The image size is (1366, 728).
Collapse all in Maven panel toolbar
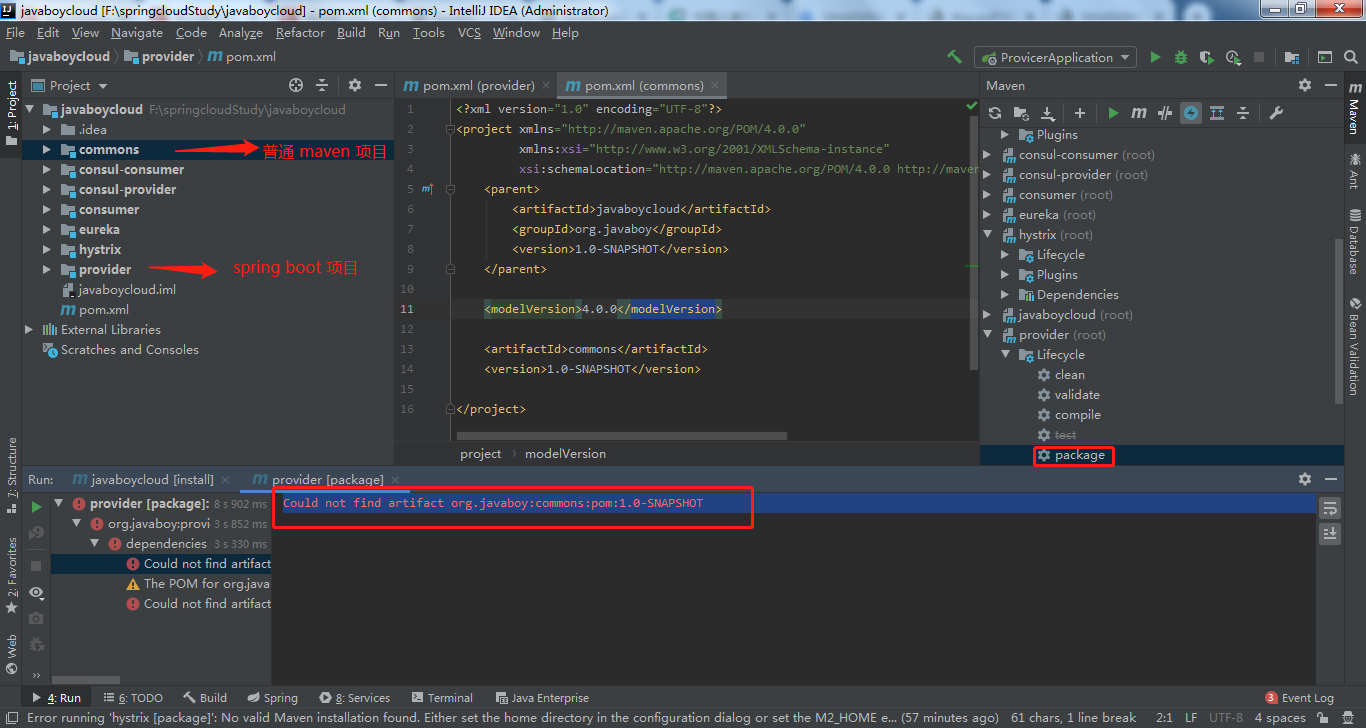[x=1243, y=113]
